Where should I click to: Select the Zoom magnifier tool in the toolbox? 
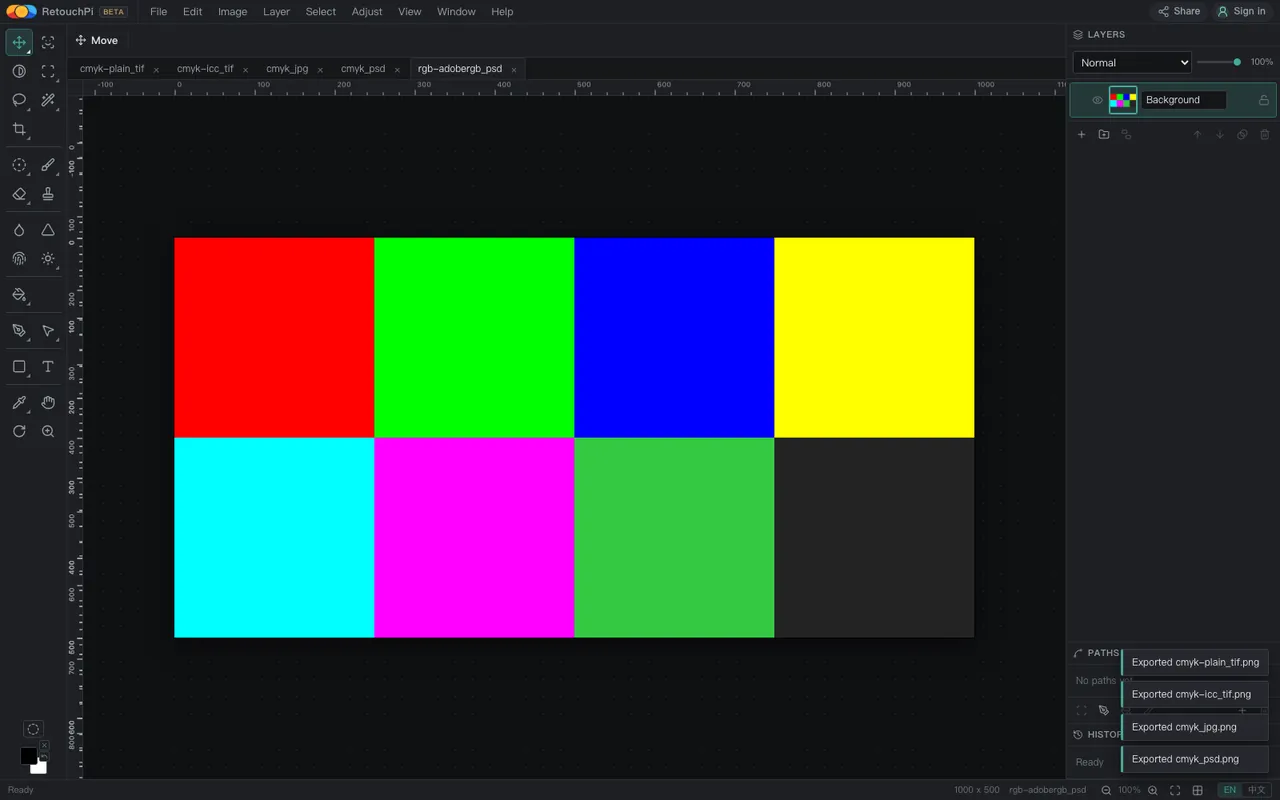pyautogui.click(x=48, y=431)
